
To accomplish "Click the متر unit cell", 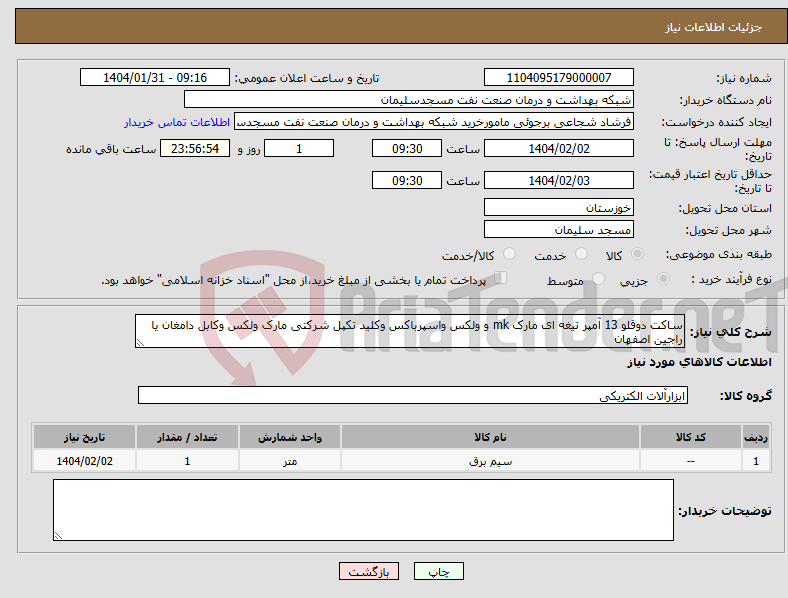I will pyautogui.click(x=290, y=461).
